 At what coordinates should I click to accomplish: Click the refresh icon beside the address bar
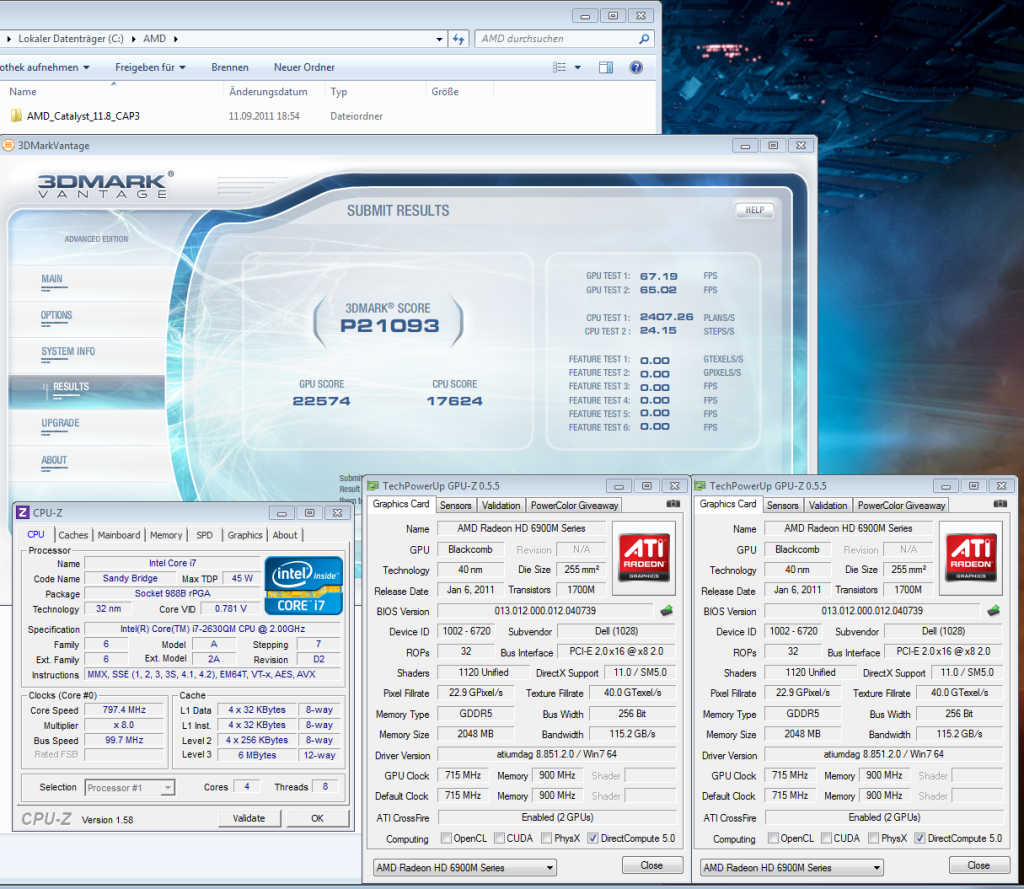[459, 39]
